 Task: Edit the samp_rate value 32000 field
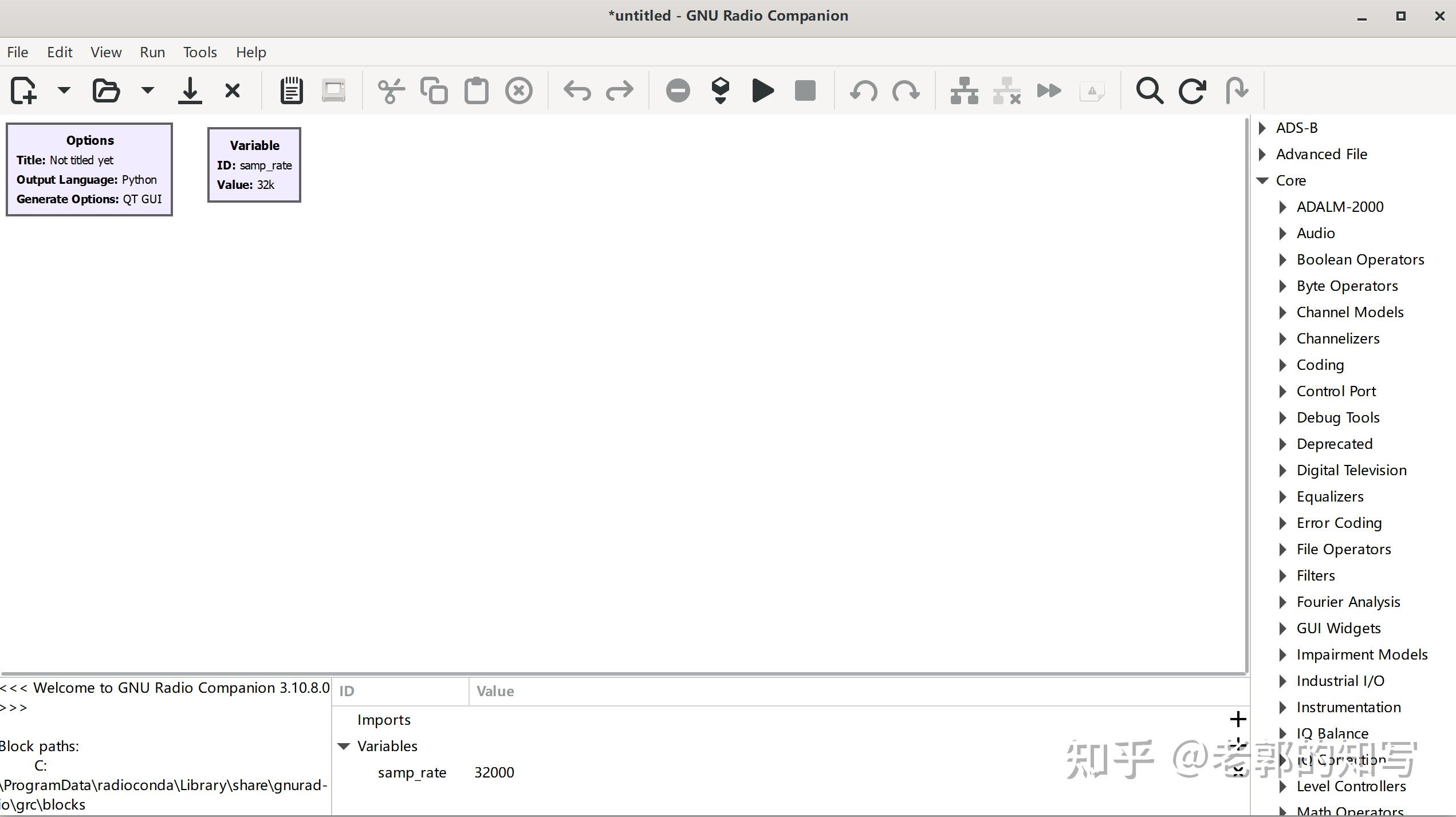(494, 772)
